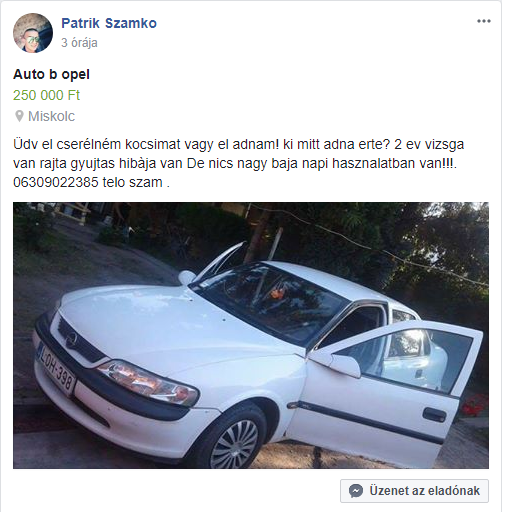Click the side mirror on the open door
505x513 pixels.
[x=337, y=363]
